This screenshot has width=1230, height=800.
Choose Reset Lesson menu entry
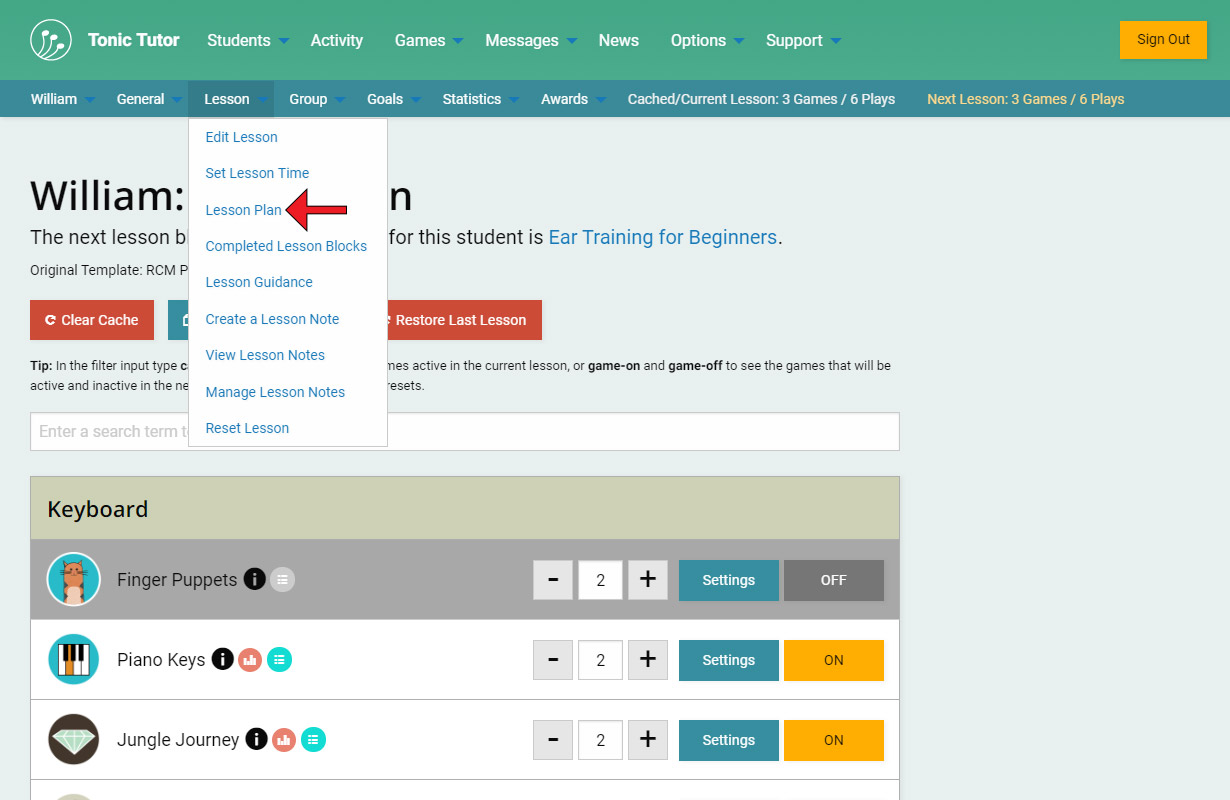247,428
